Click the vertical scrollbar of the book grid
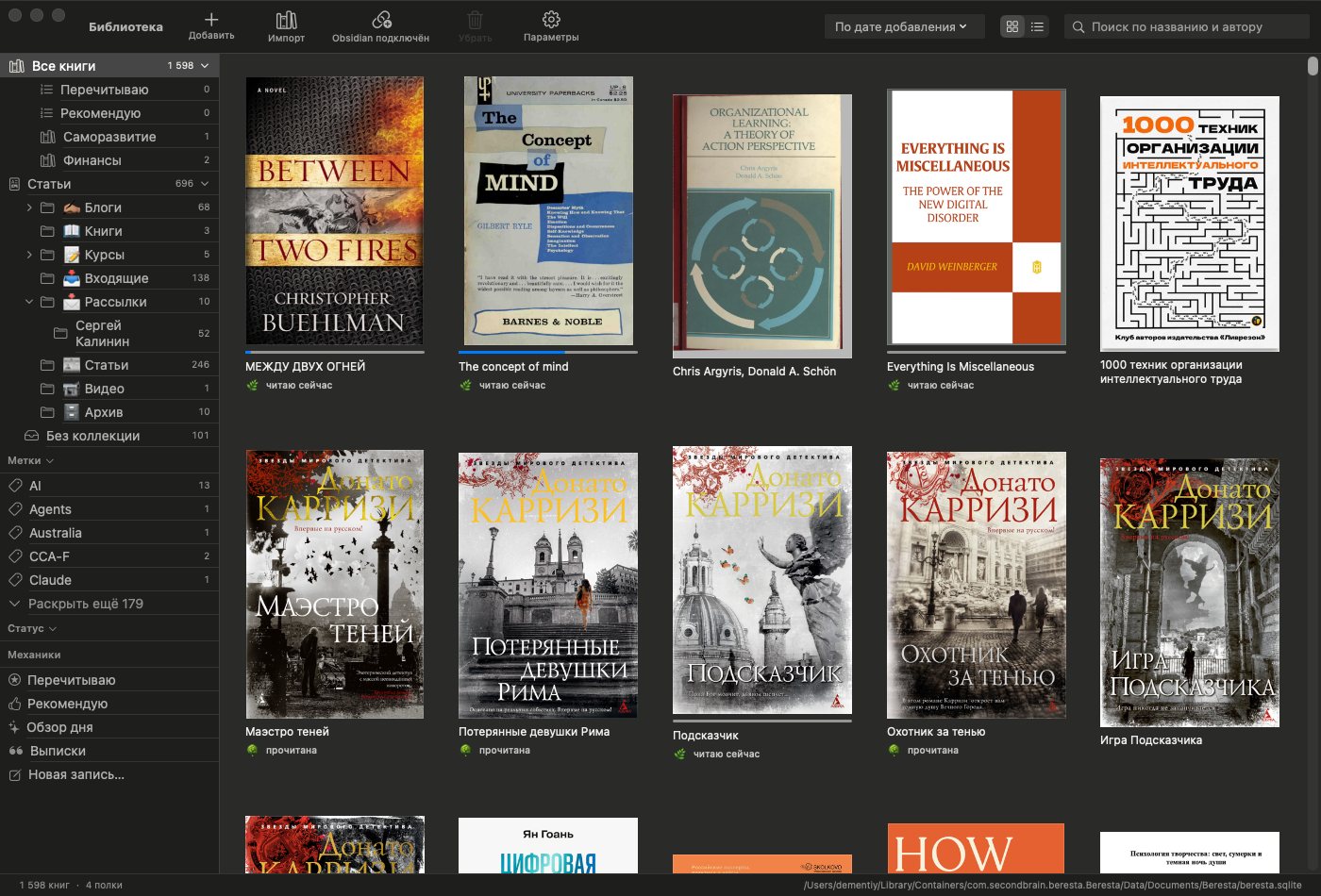The width and height of the screenshot is (1321, 896). tap(1313, 65)
